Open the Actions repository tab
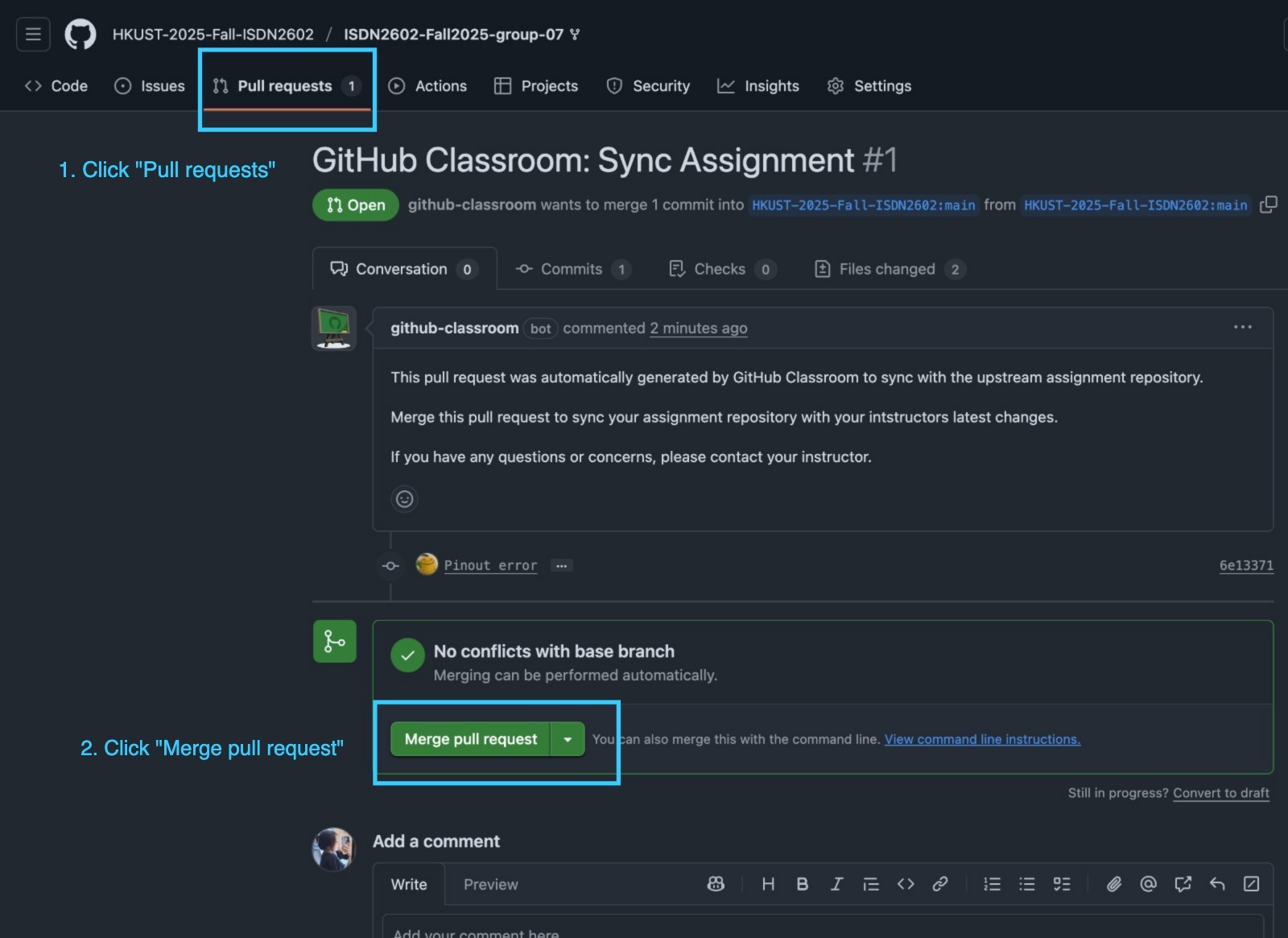Image resolution: width=1288 pixels, height=938 pixels. tap(427, 86)
